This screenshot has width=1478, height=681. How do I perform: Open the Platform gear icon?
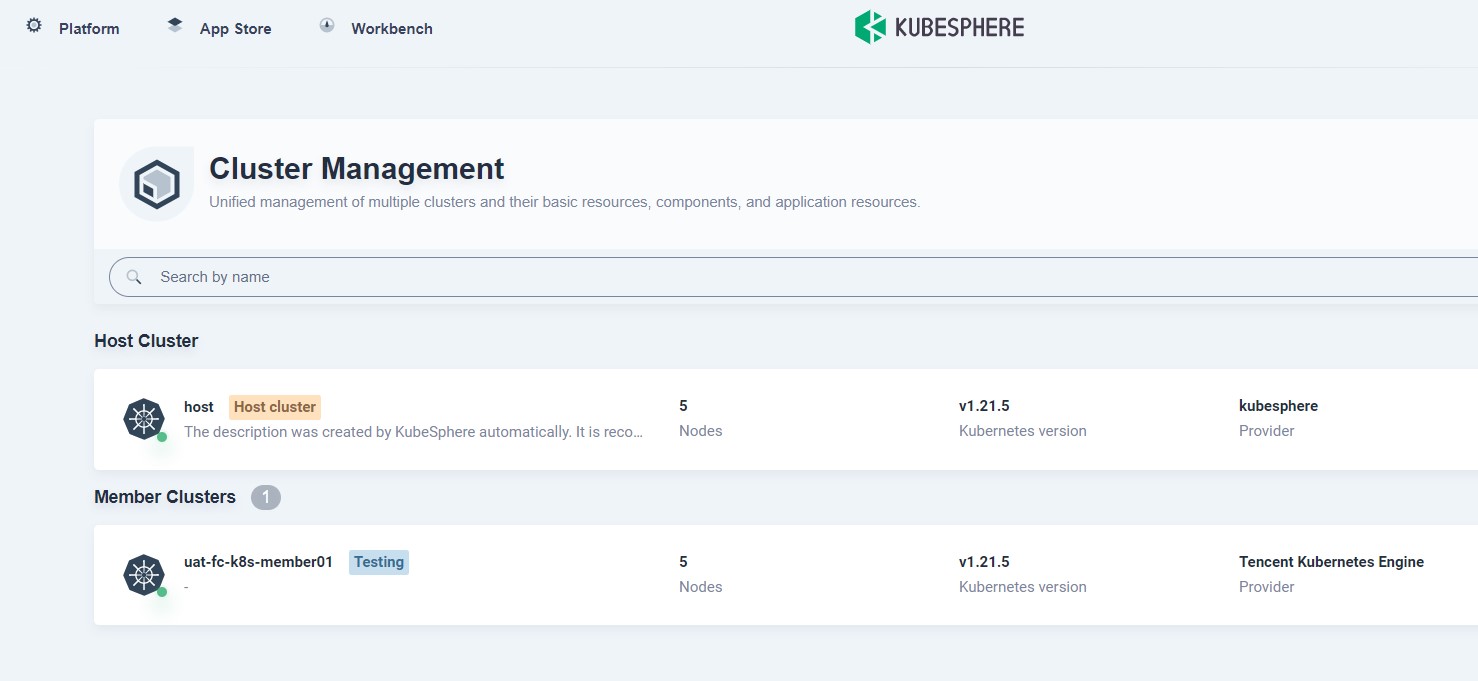coord(33,27)
